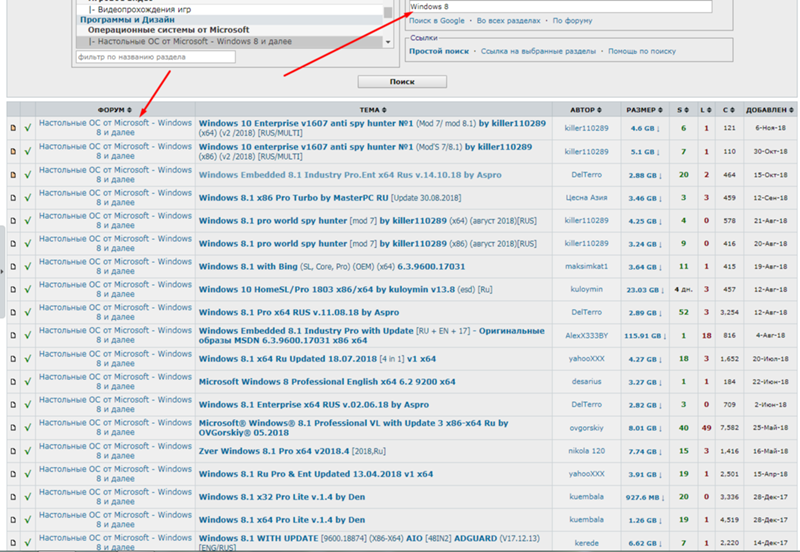The height and width of the screenshot is (552, 800).
Task: Sort results by АВТОР column
Action: click(586, 110)
